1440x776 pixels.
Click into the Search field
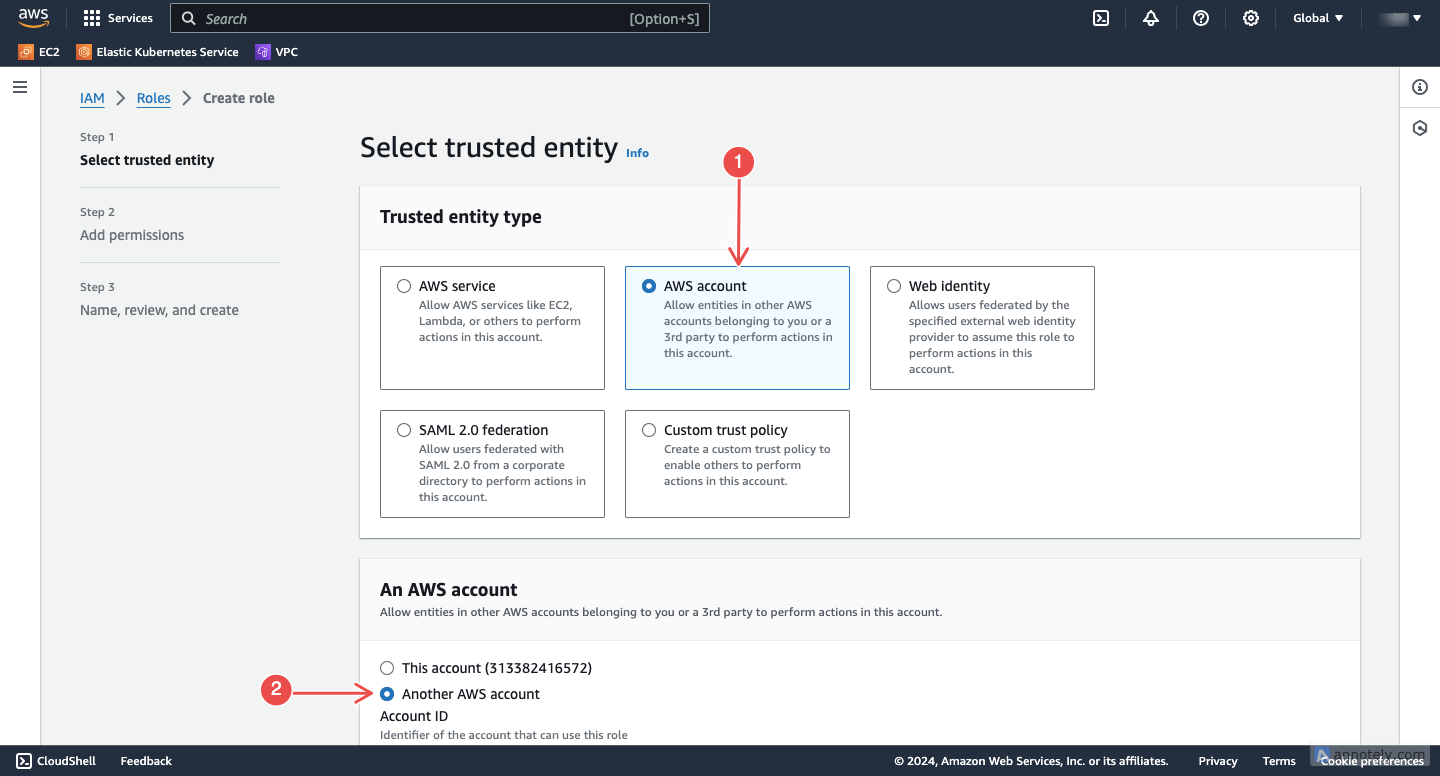pos(440,18)
